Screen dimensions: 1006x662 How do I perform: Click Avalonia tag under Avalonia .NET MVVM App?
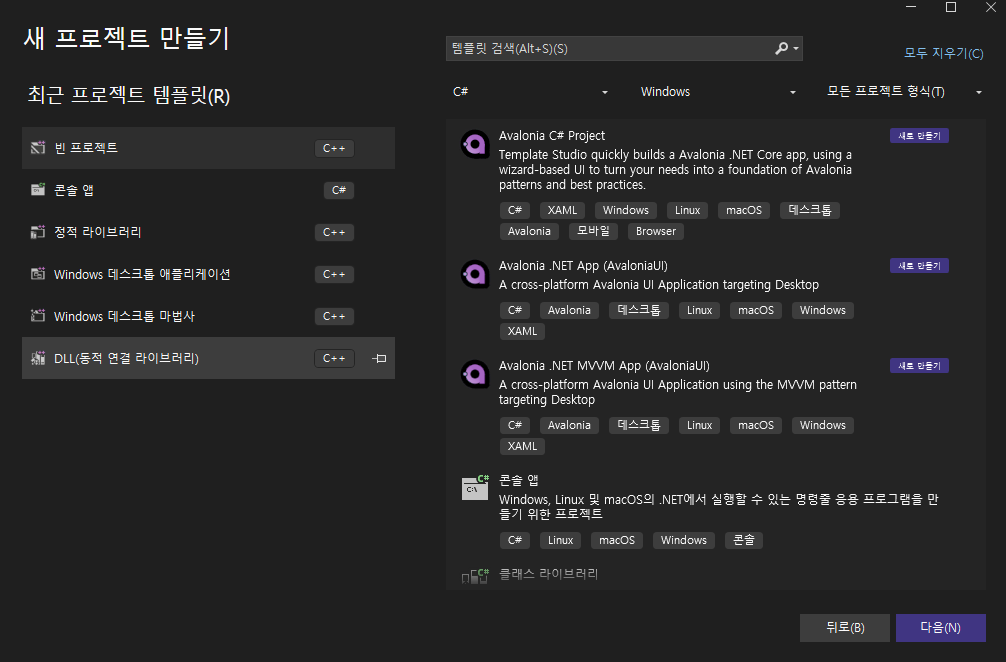[569, 425]
